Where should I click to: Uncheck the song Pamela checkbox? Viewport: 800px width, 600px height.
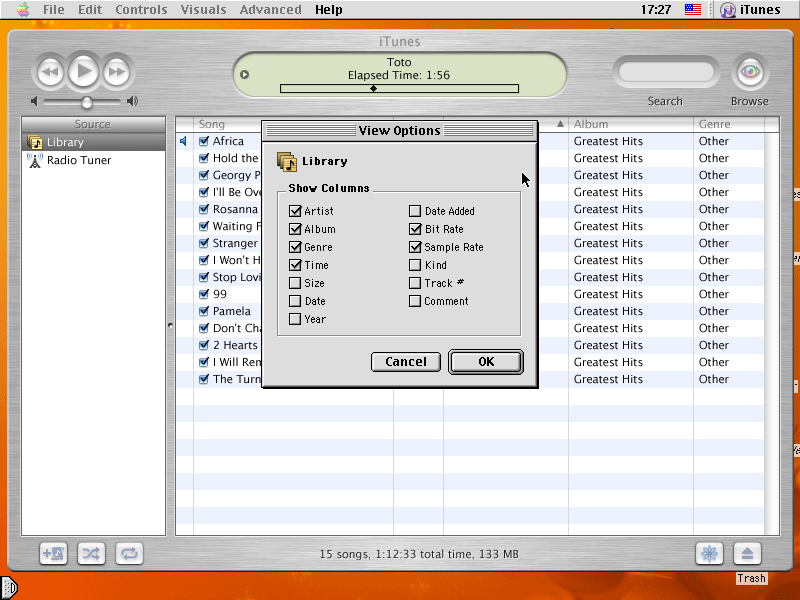[x=204, y=311]
